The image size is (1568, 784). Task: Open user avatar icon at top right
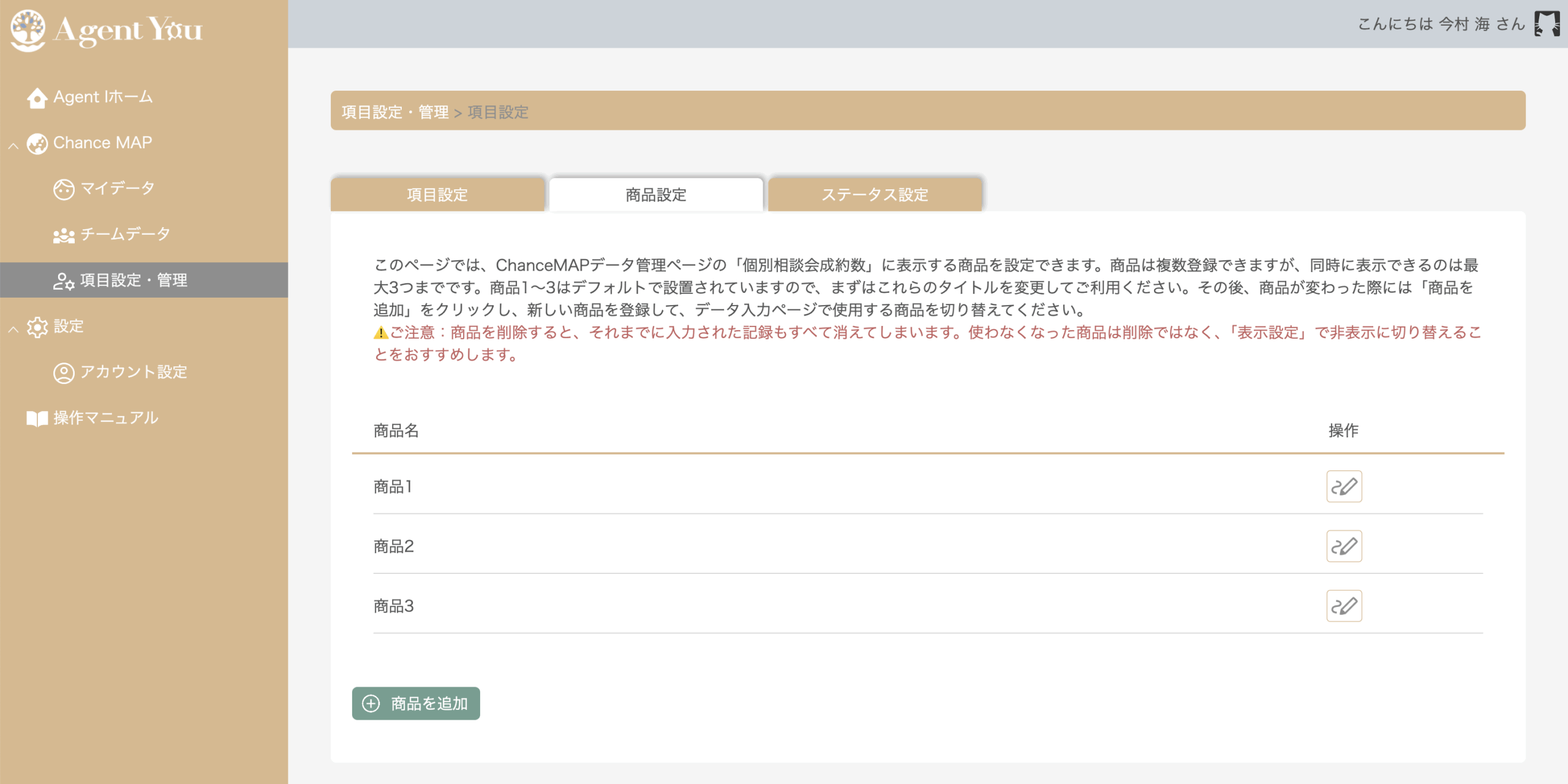(x=1547, y=24)
